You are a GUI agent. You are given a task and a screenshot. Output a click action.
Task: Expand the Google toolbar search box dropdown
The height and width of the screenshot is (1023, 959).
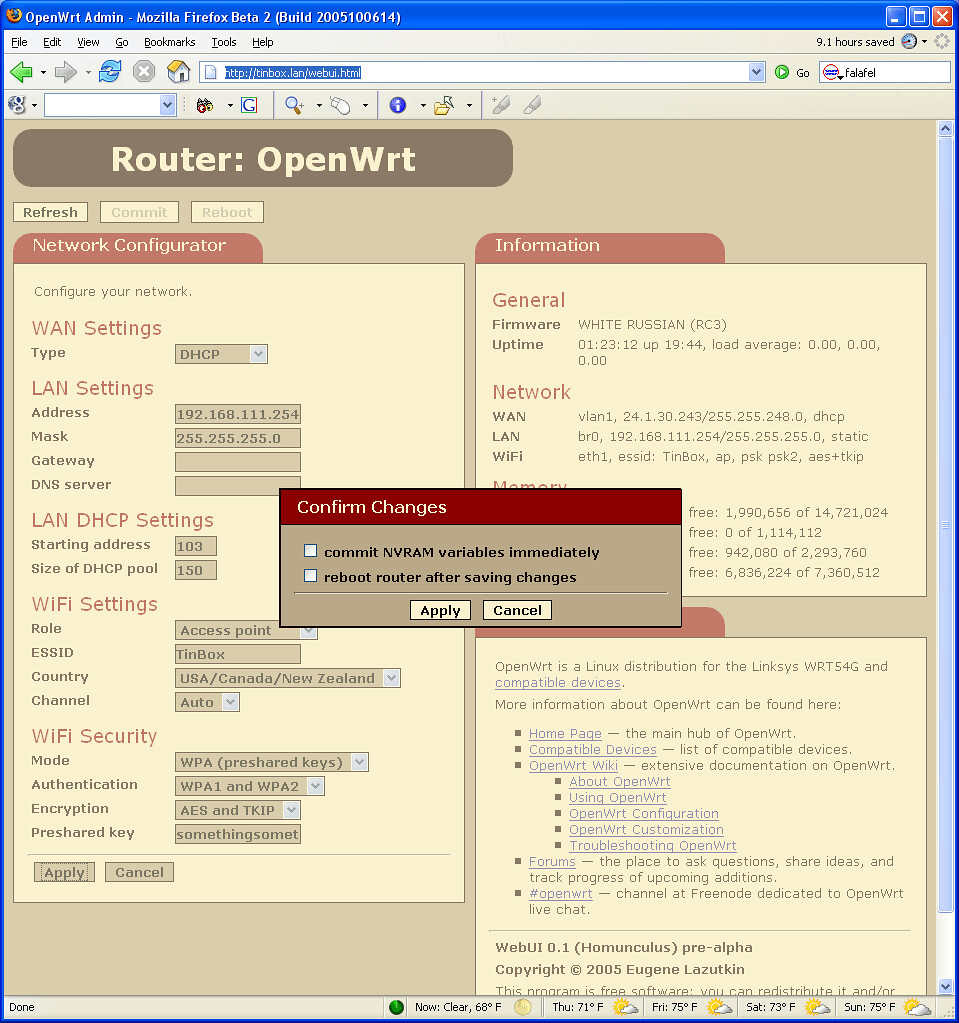click(168, 104)
